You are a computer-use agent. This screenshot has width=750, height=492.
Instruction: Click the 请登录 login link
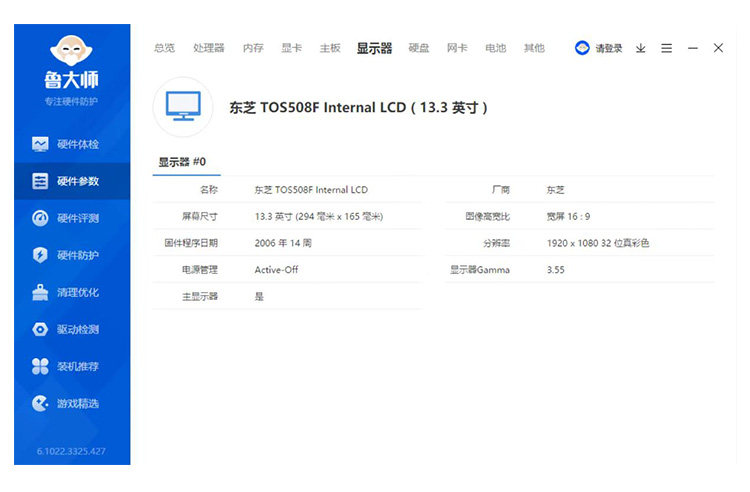coord(608,48)
